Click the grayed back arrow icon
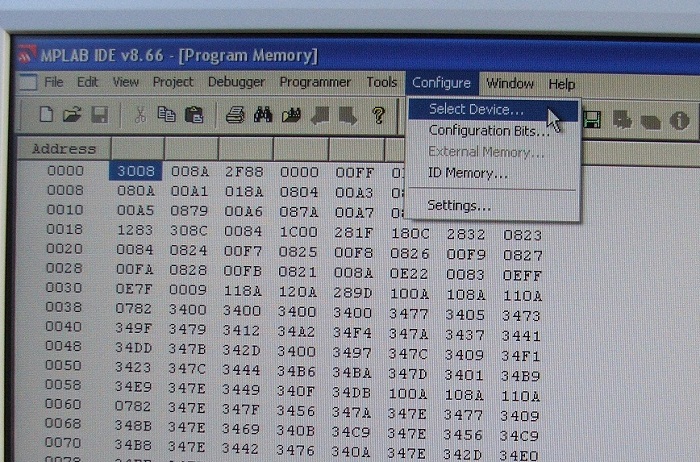Viewport: 700px width, 462px height. click(x=320, y=116)
